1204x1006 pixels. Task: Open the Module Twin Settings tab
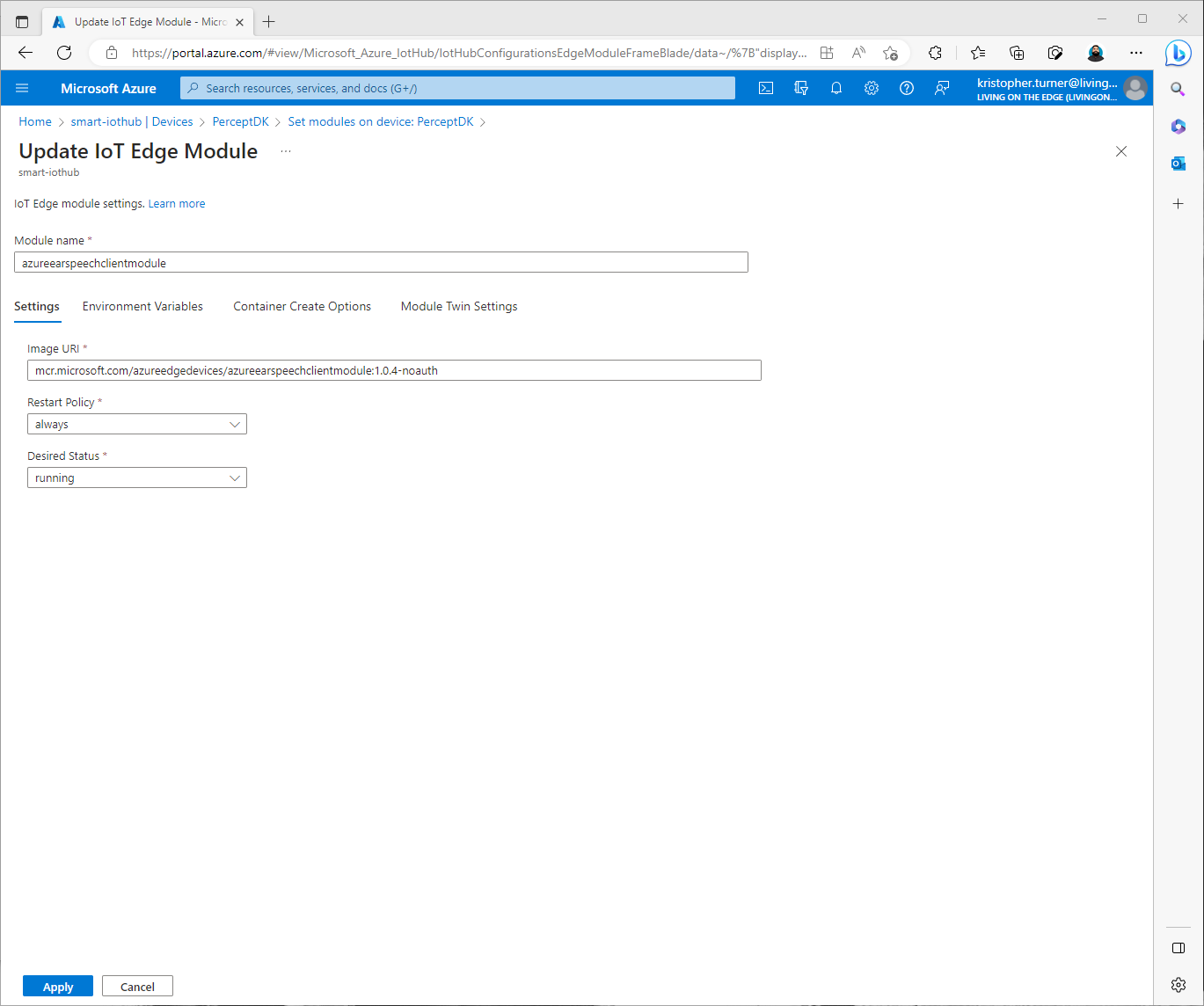(x=459, y=306)
